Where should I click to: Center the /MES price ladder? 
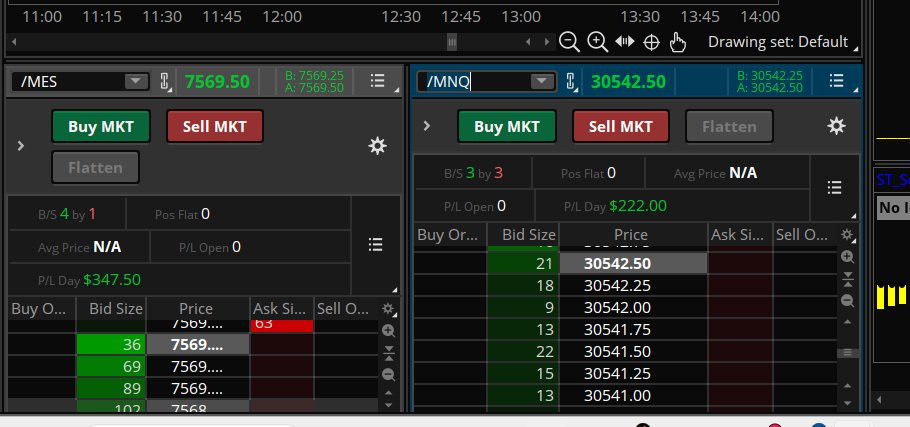pos(389,353)
